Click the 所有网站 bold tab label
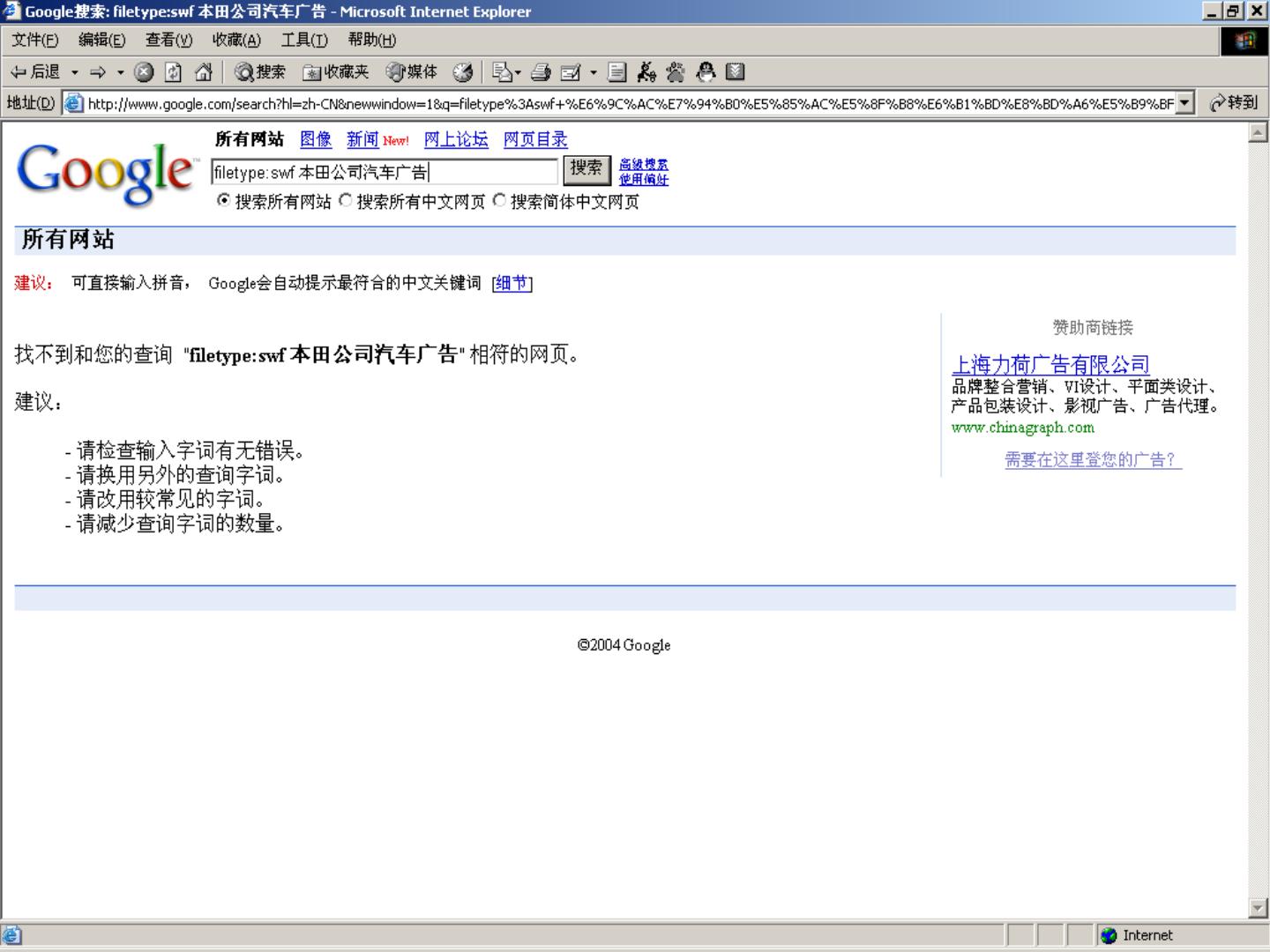This screenshot has width=1270, height=952. tap(250, 139)
